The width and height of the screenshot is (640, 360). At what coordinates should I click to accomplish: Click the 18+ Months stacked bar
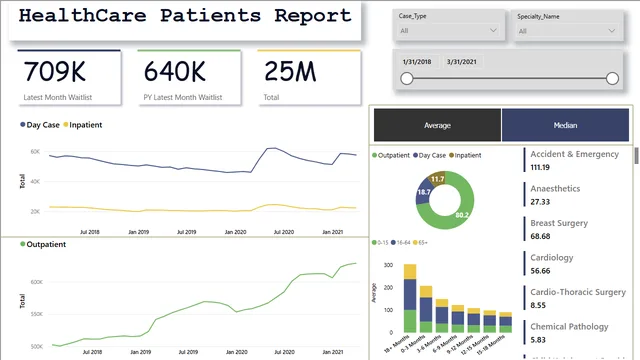pos(410,298)
